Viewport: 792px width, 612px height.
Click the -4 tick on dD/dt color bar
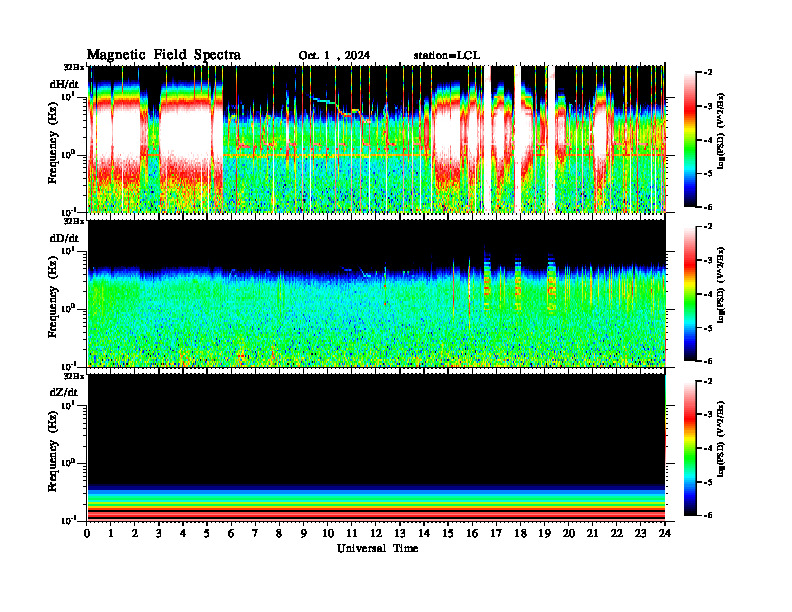[708, 294]
